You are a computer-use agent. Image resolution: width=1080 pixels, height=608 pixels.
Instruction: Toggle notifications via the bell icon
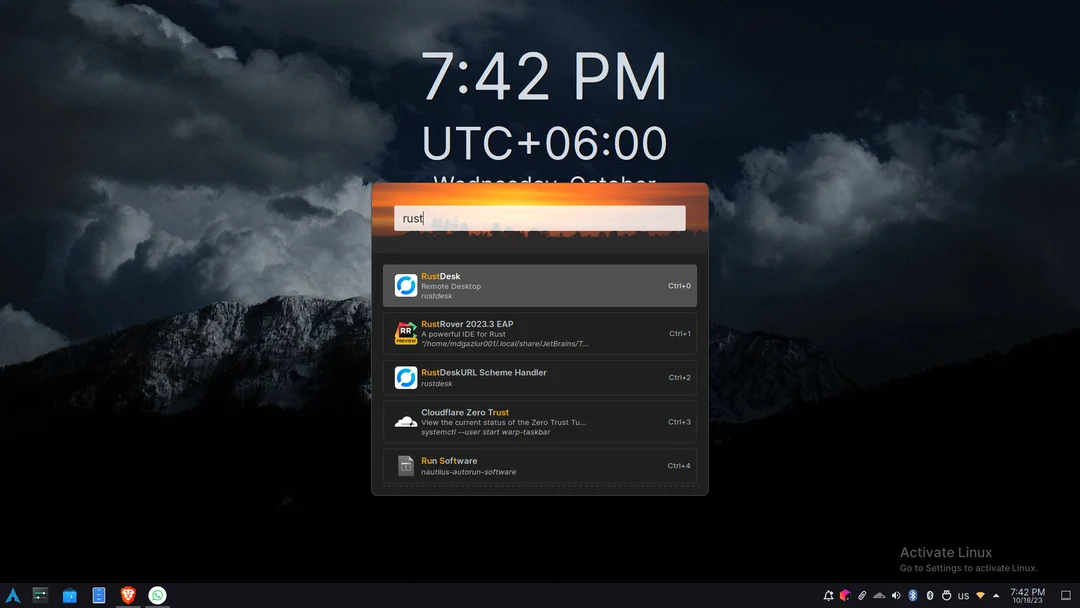[828, 595]
